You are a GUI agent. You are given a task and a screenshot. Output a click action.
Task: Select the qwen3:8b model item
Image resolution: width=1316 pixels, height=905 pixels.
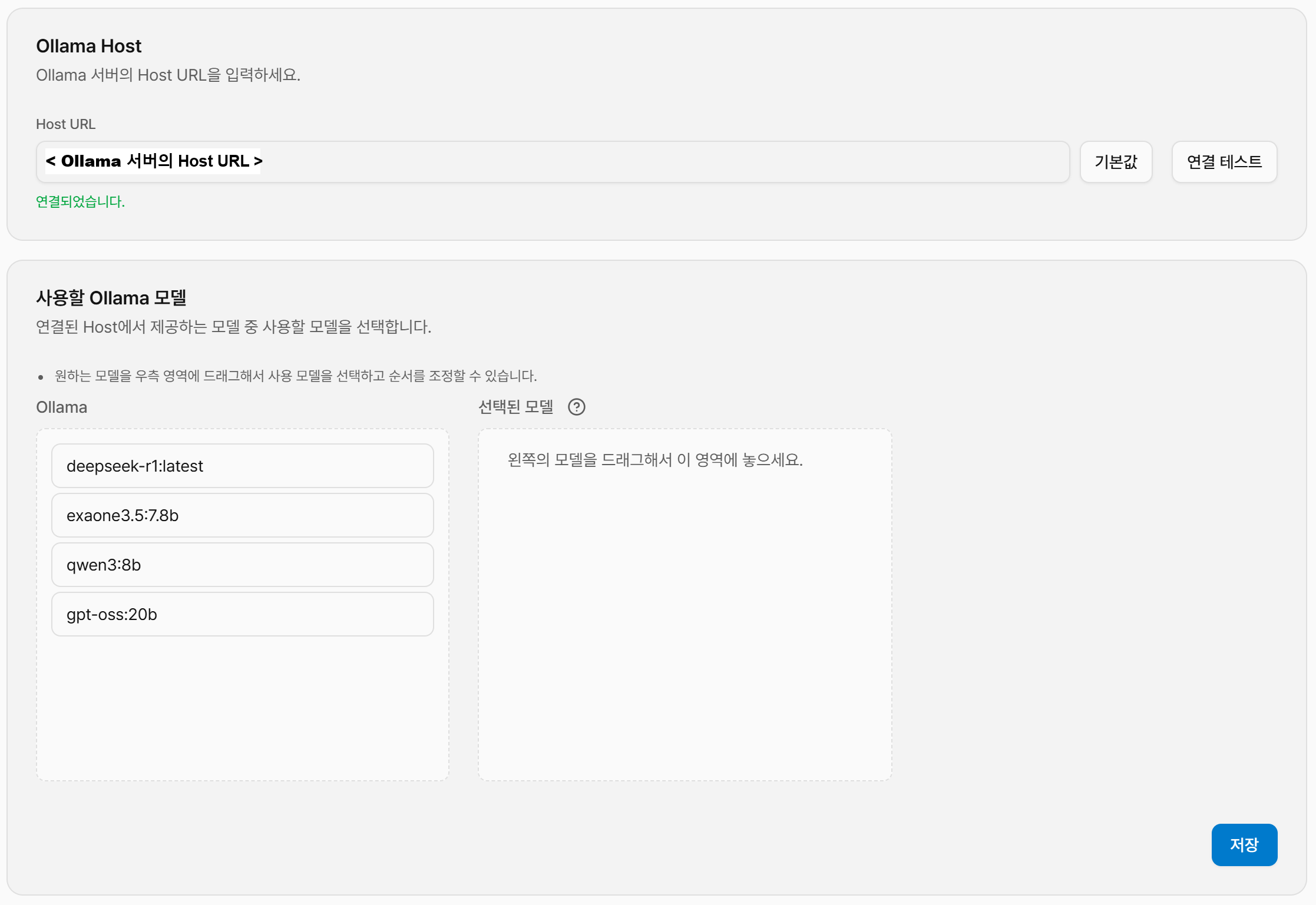[x=243, y=565]
